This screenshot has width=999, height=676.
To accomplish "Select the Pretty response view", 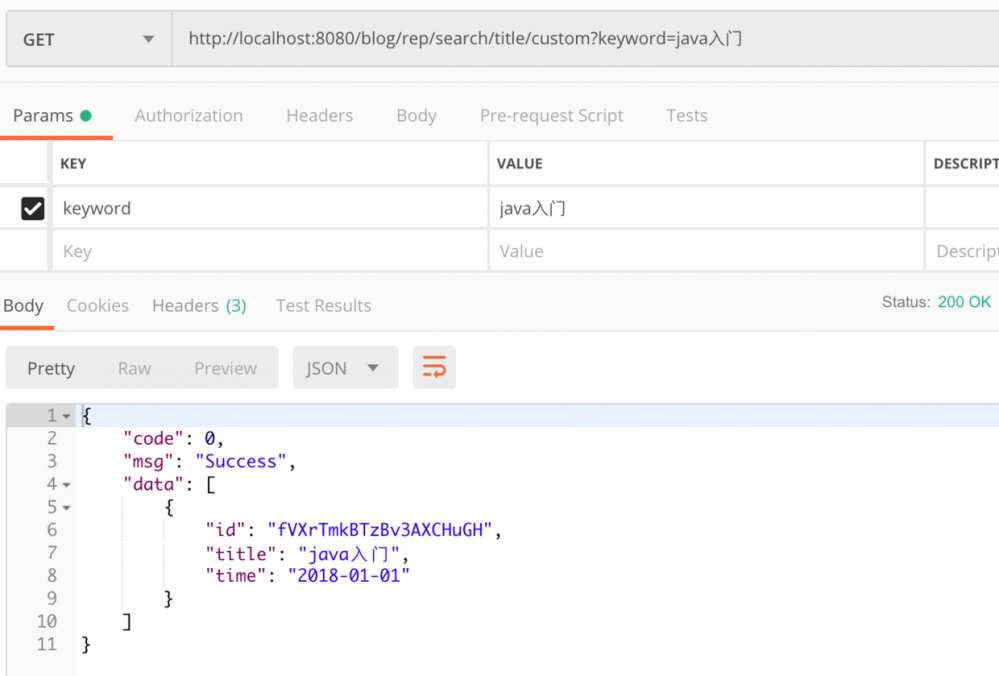I will click(51, 367).
